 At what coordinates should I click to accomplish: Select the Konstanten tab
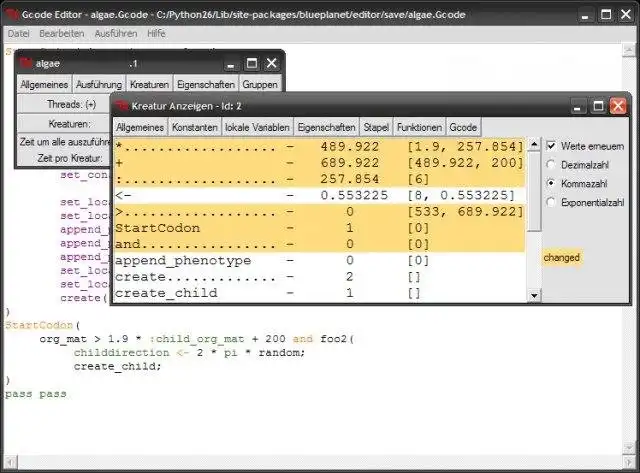click(195, 127)
